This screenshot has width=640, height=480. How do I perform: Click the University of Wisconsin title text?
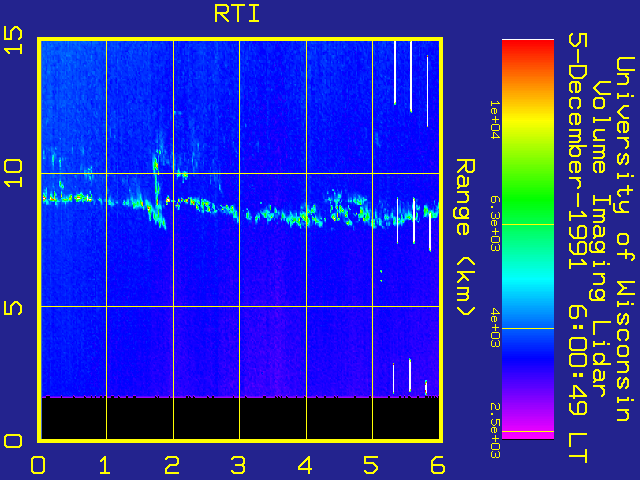pos(624,239)
